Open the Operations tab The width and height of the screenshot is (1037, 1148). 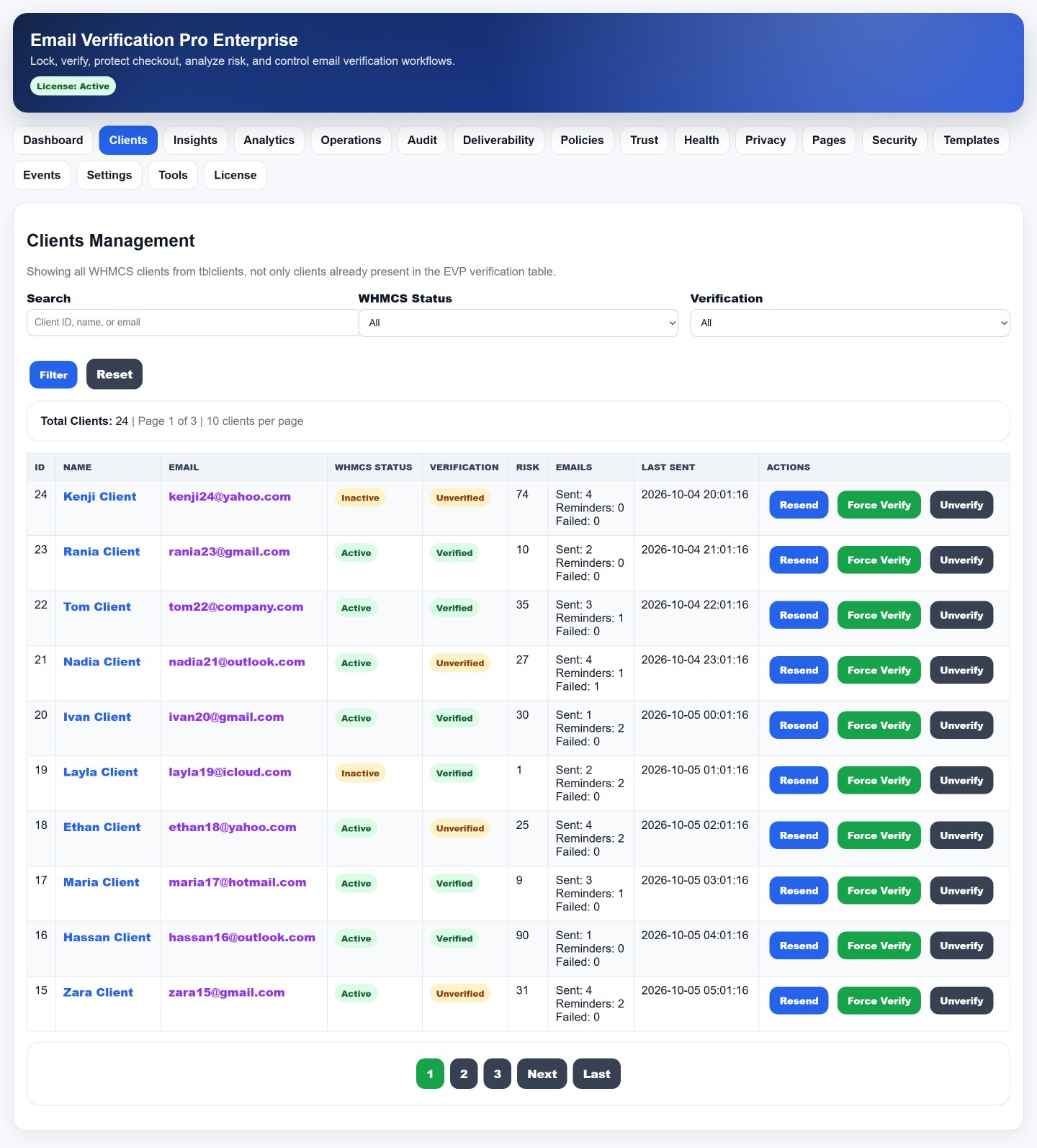(x=351, y=140)
